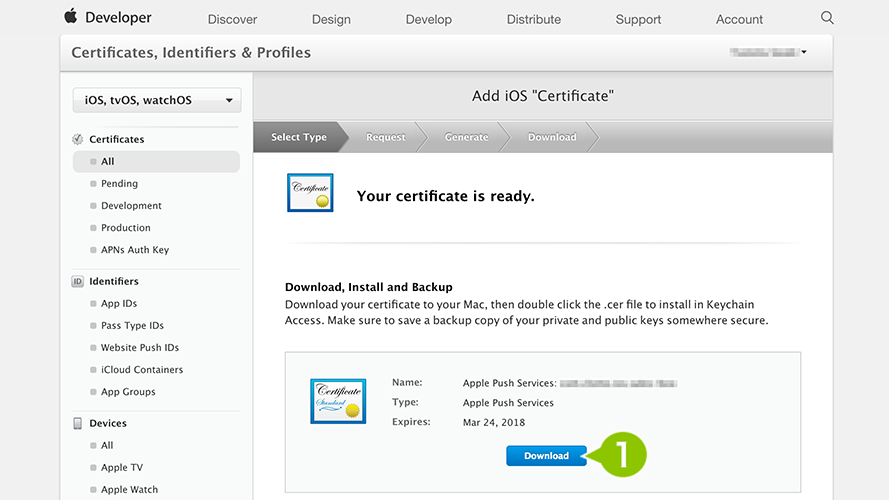Click the certificate icon beside ready message
889x500 pixels.
310,193
